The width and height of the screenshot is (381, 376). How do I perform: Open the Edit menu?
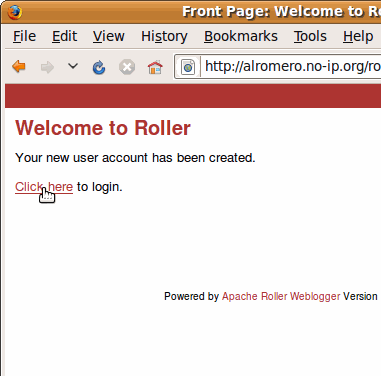pyautogui.click(x=64, y=36)
